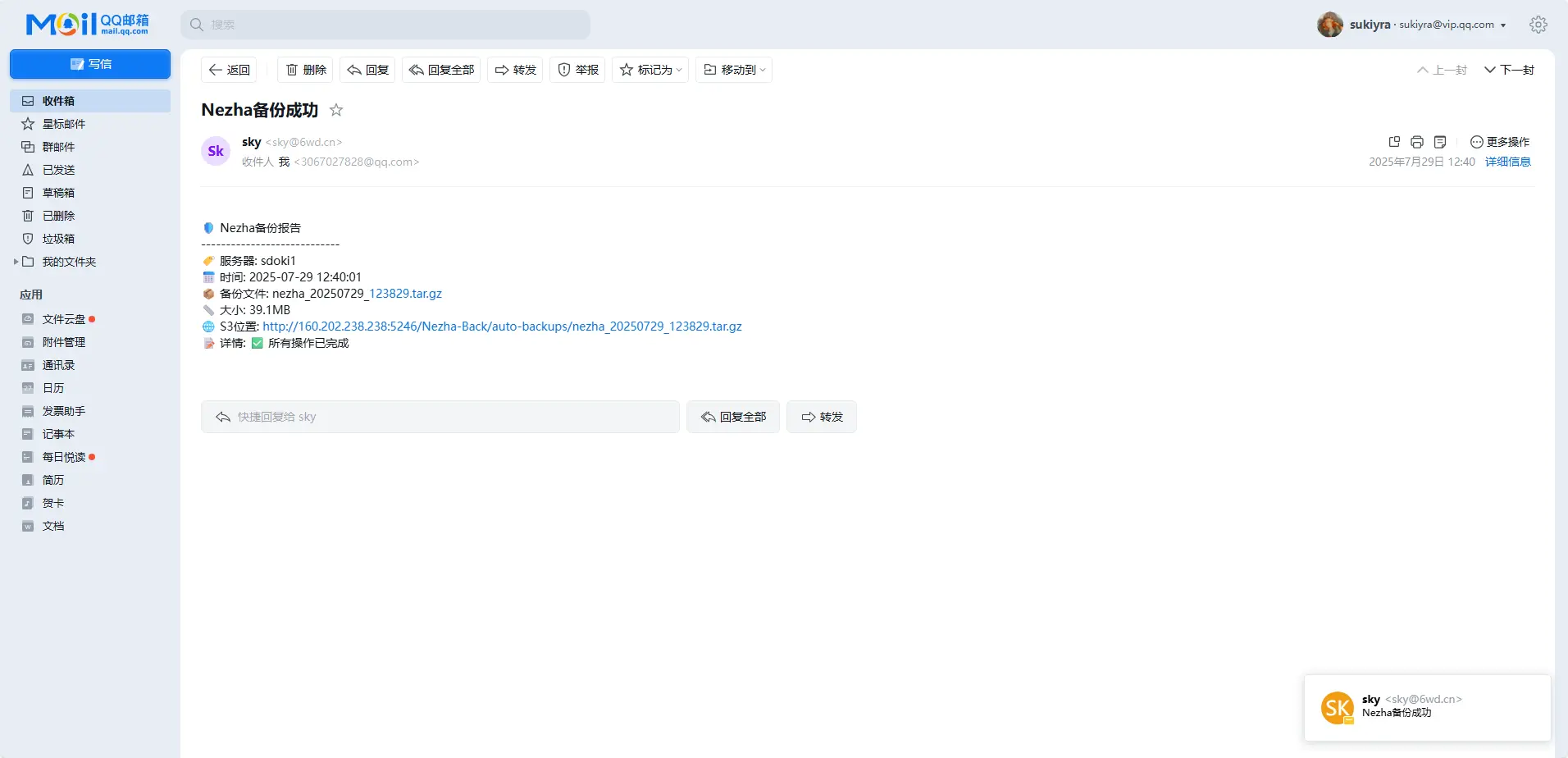The width and height of the screenshot is (1568, 758).
Task: Go to next mail 下一封
Action: click(1509, 70)
